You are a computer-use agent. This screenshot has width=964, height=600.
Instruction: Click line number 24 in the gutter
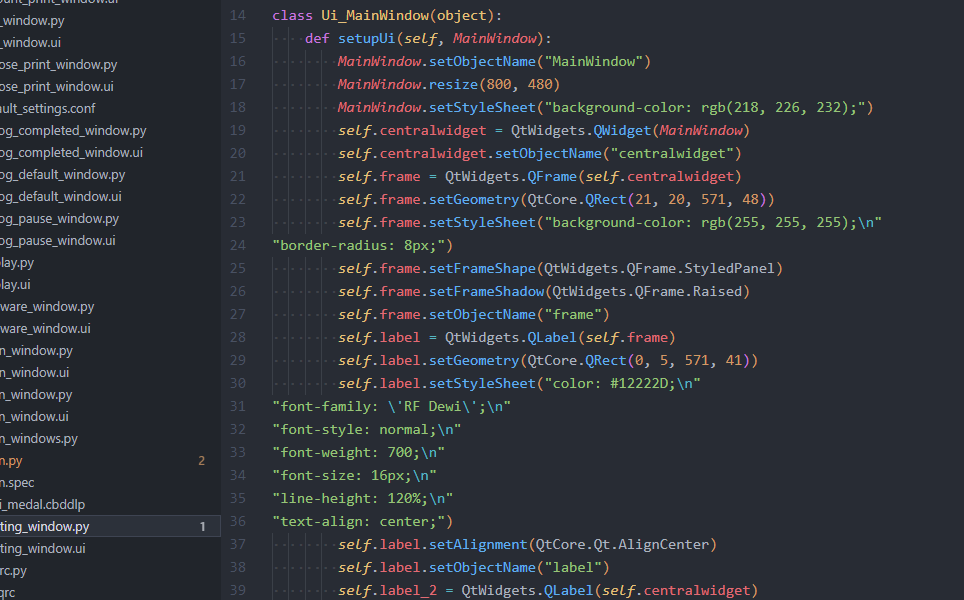(x=238, y=245)
